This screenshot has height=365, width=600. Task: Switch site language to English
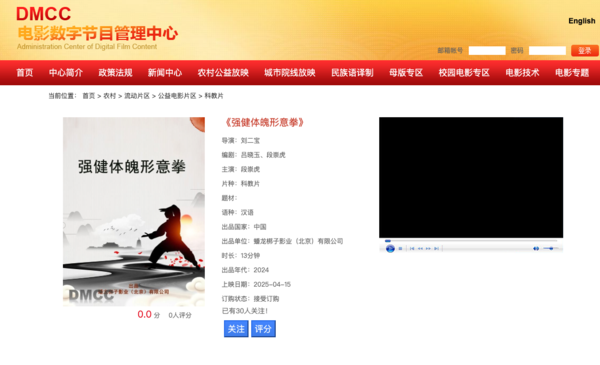pos(581,21)
